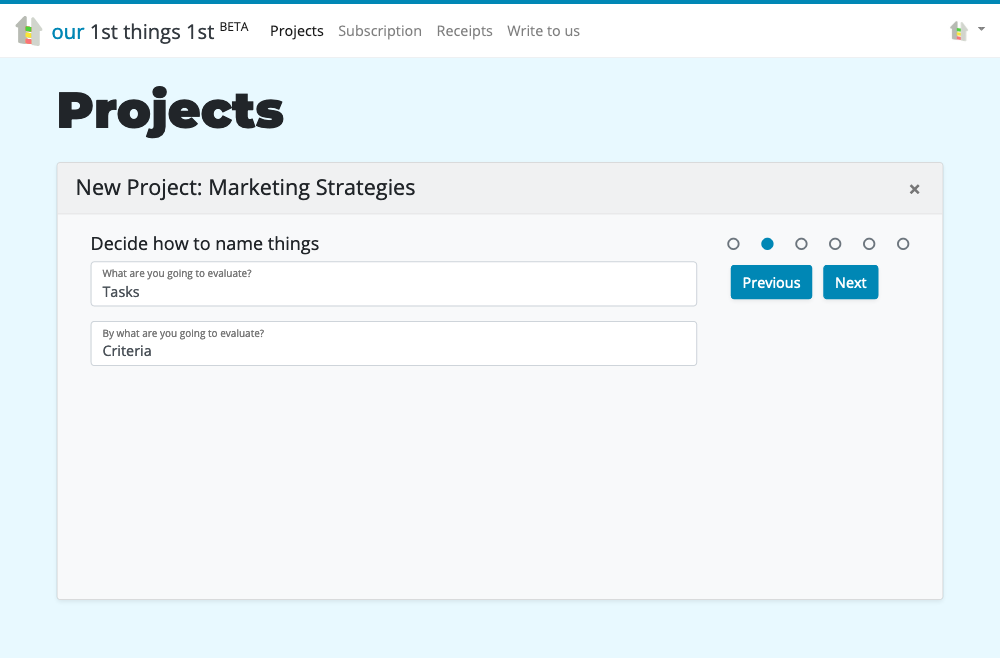
Task: Open the user avatar account menu
Action: pos(967,30)
